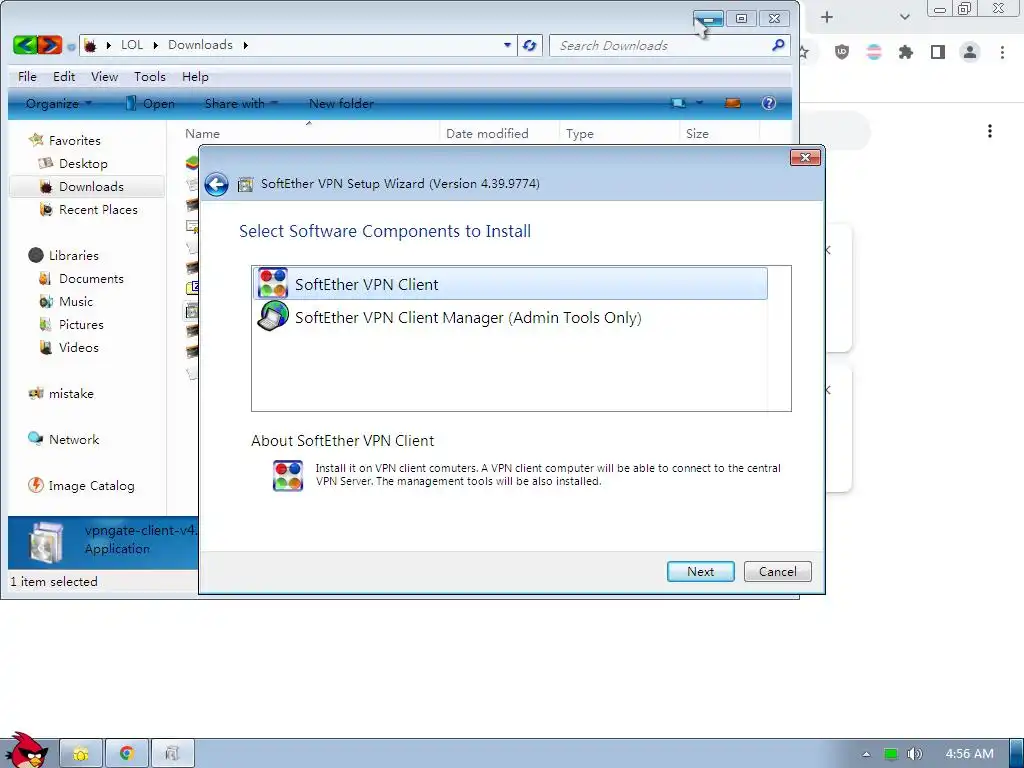
Task: Toggle the preview pane icon
Action: click(x=733, y=103)
